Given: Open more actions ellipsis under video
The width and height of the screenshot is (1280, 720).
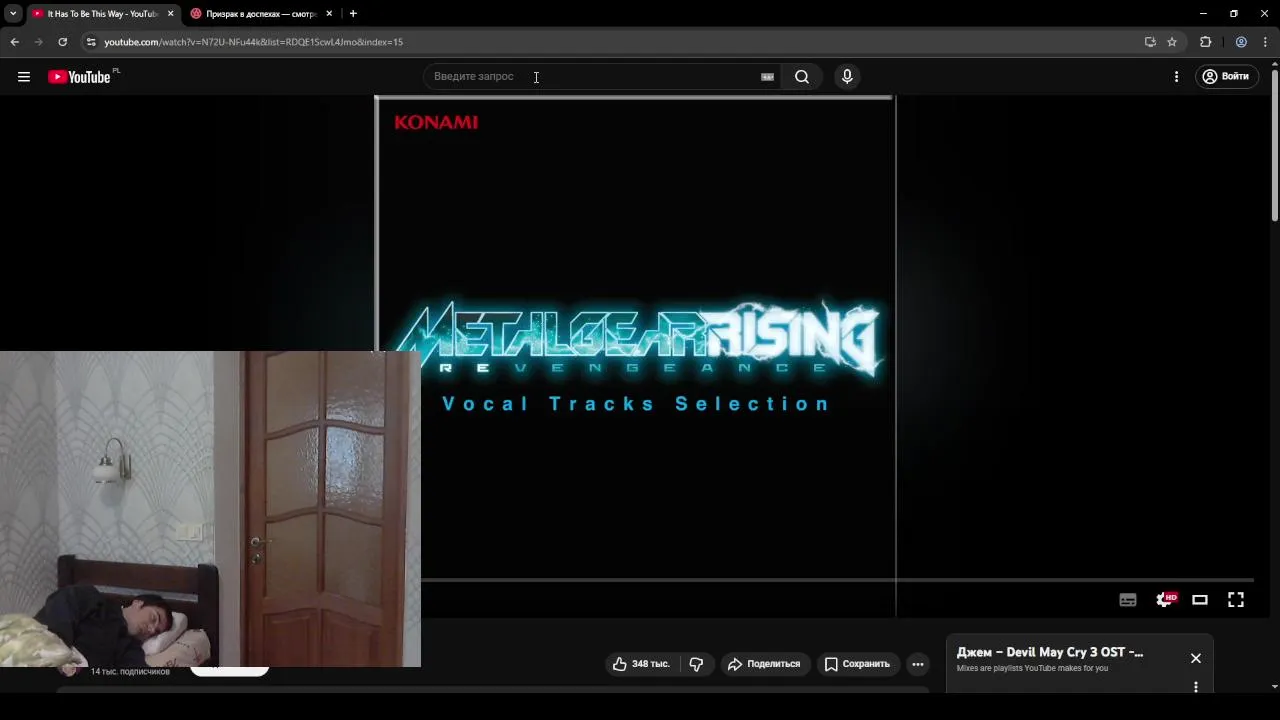Looking at the screenshot, I should point(918,664).
